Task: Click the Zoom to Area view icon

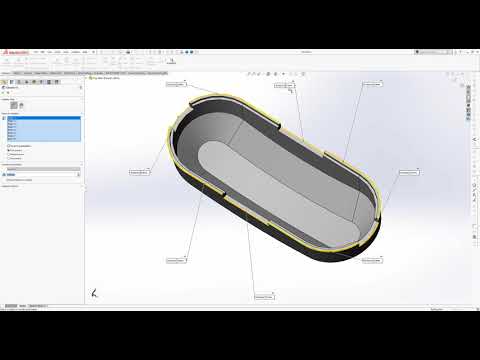Action: click(254, 74)
